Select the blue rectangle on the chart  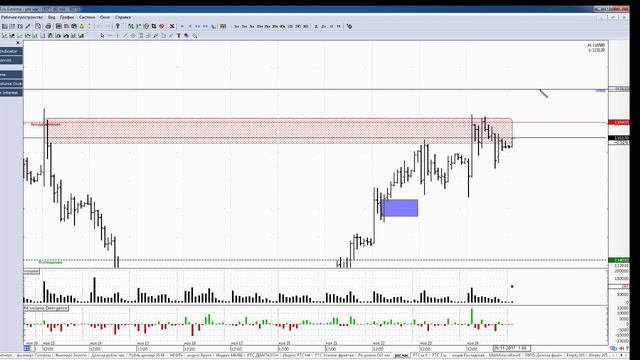pyautogui.click(x=400, y=208)
